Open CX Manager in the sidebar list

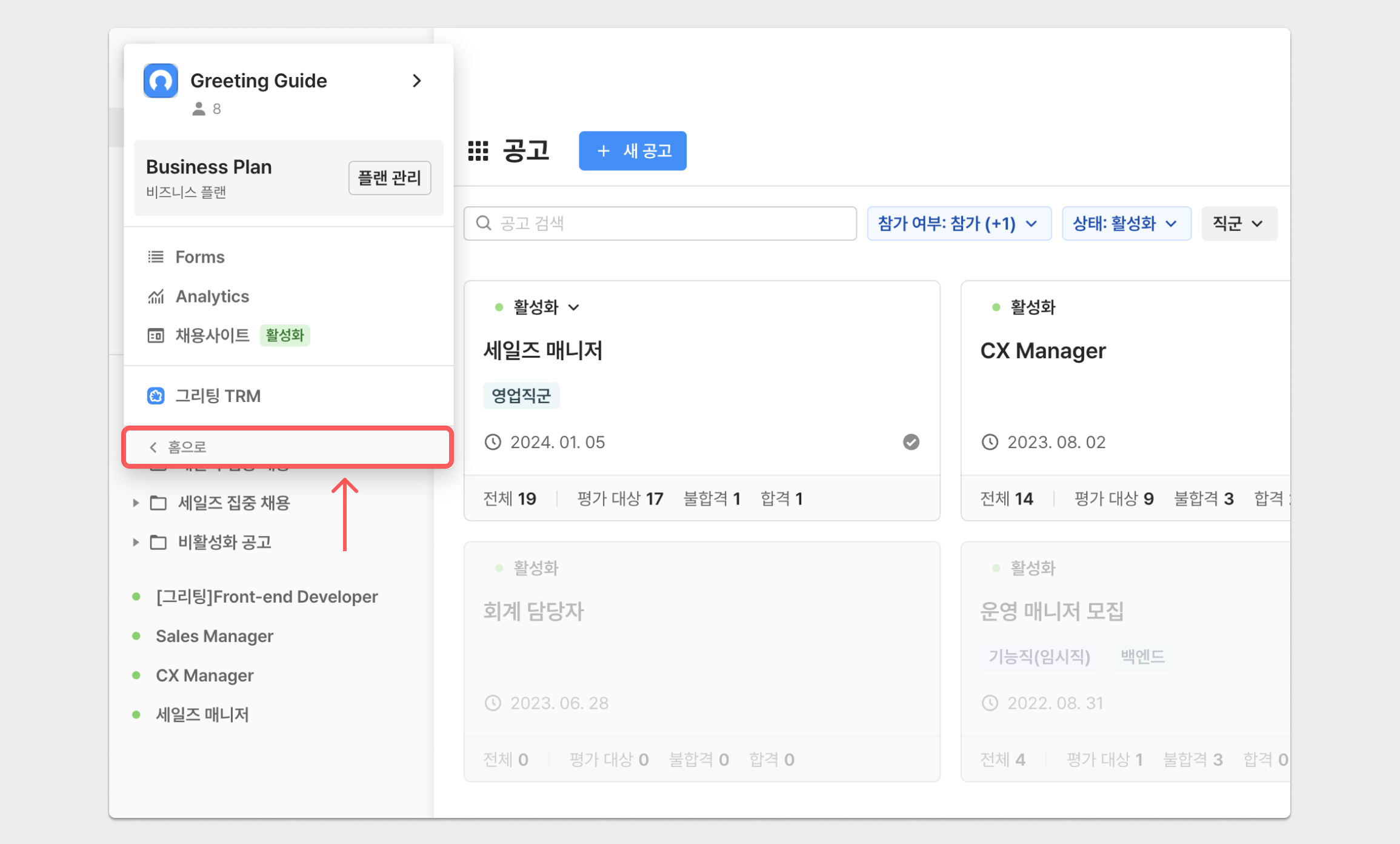click(x=205, y=675)
